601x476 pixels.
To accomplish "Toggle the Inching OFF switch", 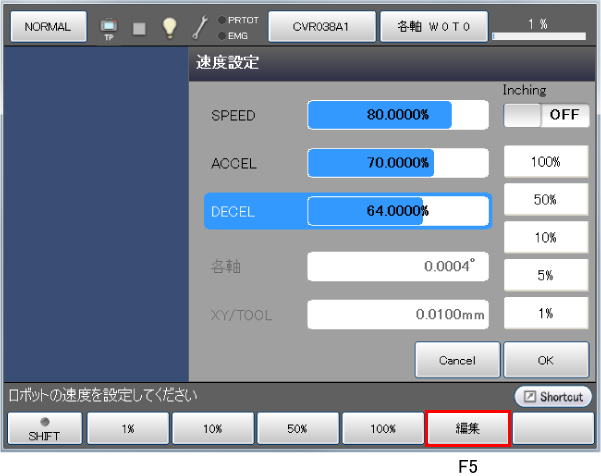I will pos(545,114).
